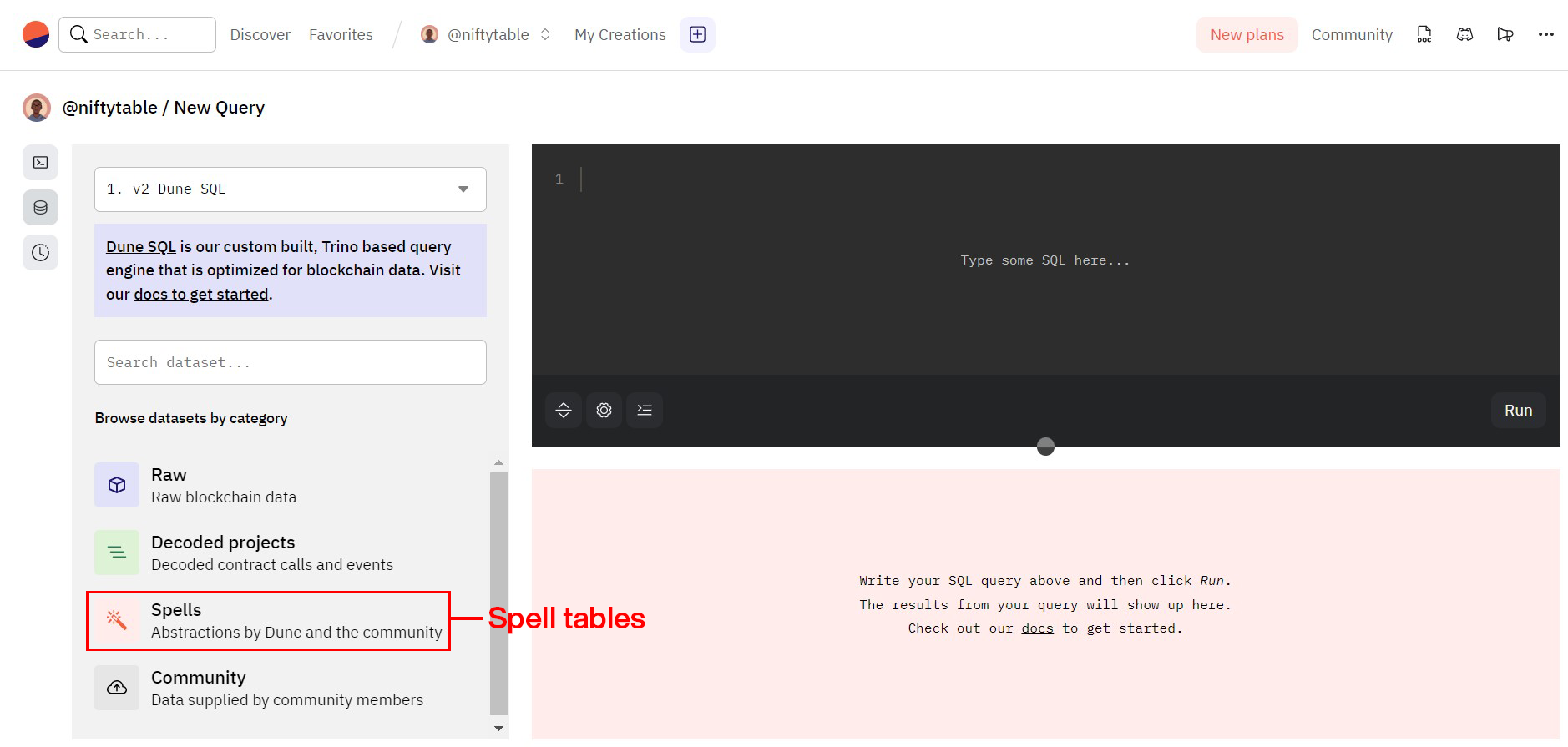
Task: Go to My Creations
Action: tap(620, 34)
